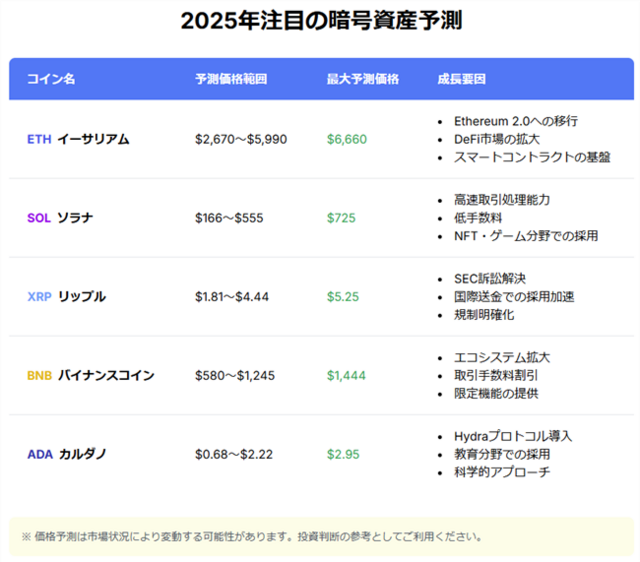Click the price range $2,670〜$5,990
640x562 pixels.
(241, 139)
